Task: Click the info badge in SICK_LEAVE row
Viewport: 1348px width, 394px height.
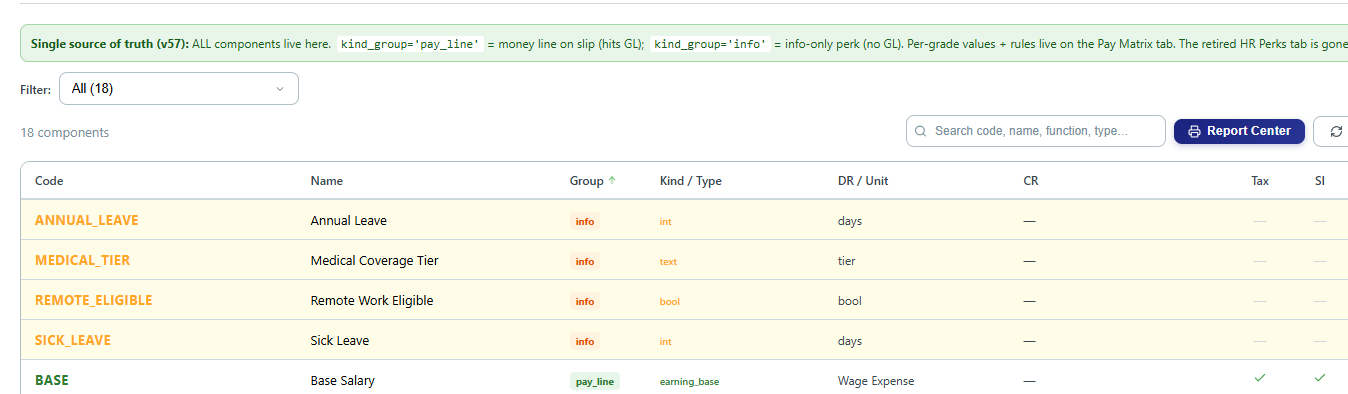Action: click(585, 341)
